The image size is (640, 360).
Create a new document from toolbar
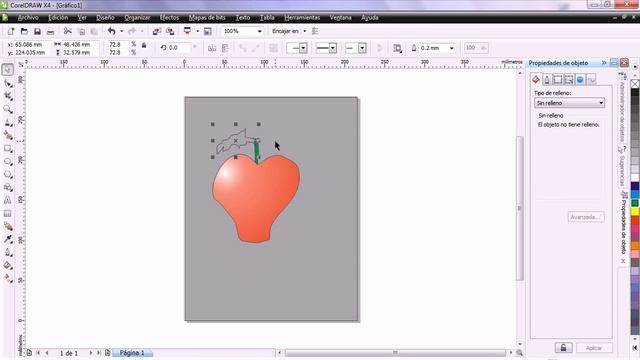11,31
